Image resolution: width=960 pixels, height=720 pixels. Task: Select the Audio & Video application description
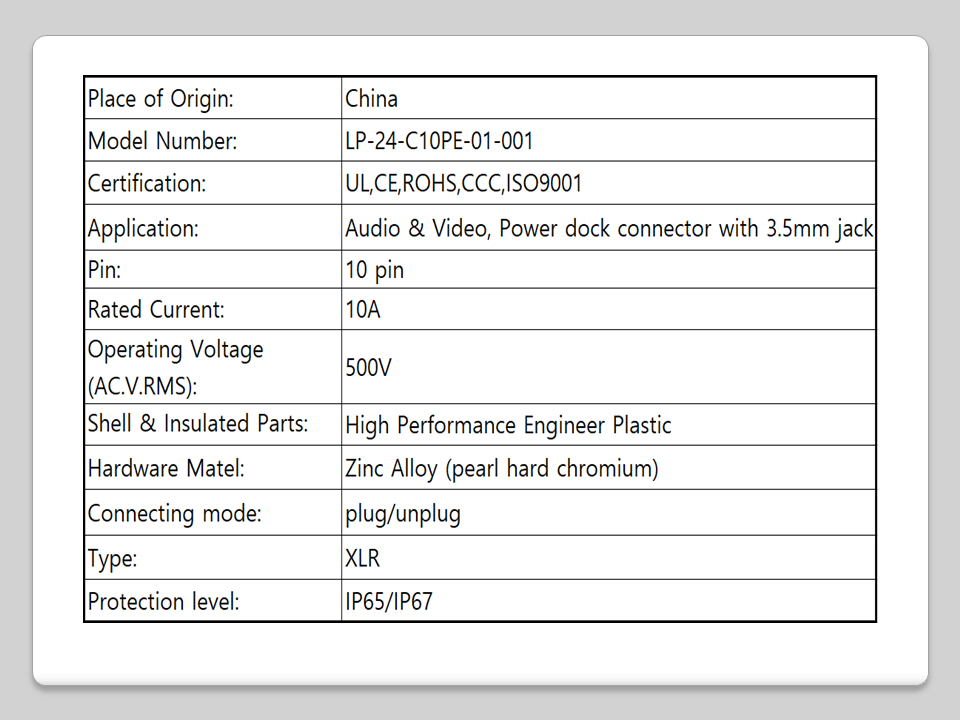tap(609, 228)
